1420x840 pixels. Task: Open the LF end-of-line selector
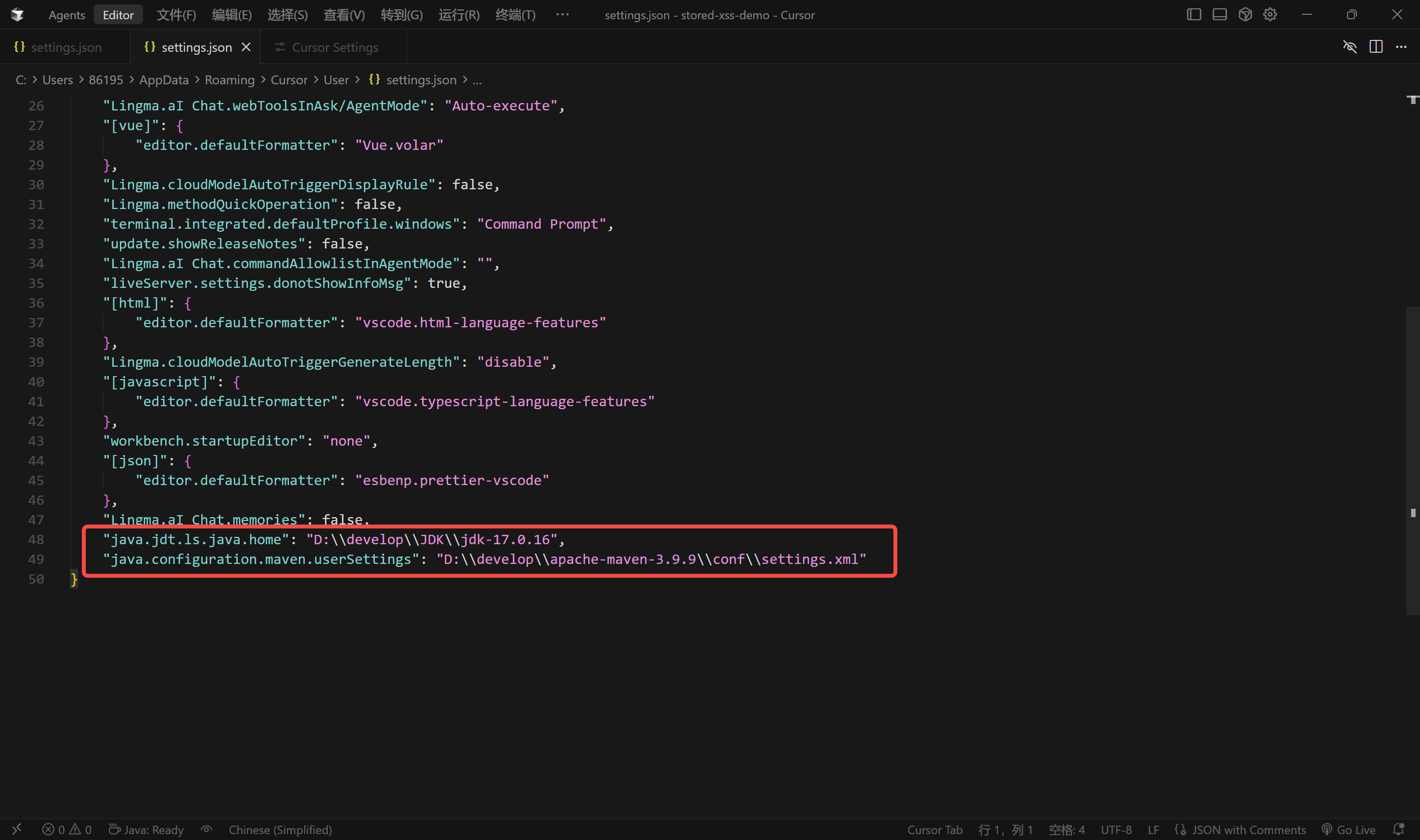coord(1153,829)
